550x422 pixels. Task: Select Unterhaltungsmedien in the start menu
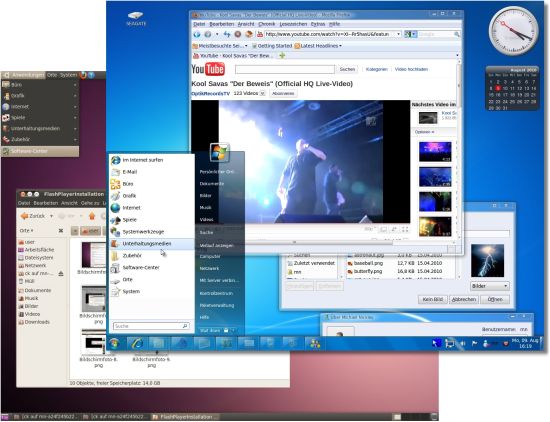152,243
